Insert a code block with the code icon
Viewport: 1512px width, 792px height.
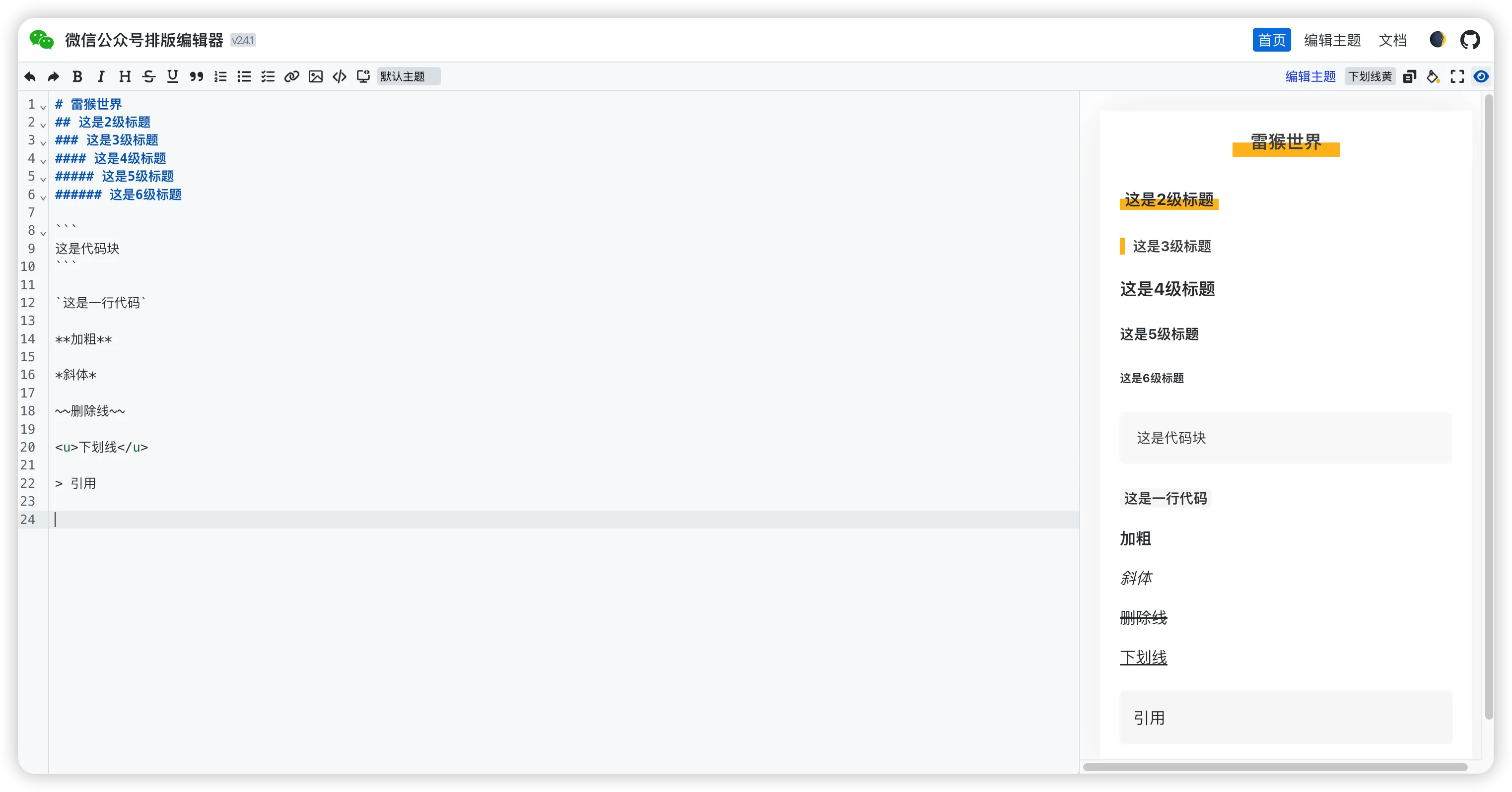[x=339, y=76]
